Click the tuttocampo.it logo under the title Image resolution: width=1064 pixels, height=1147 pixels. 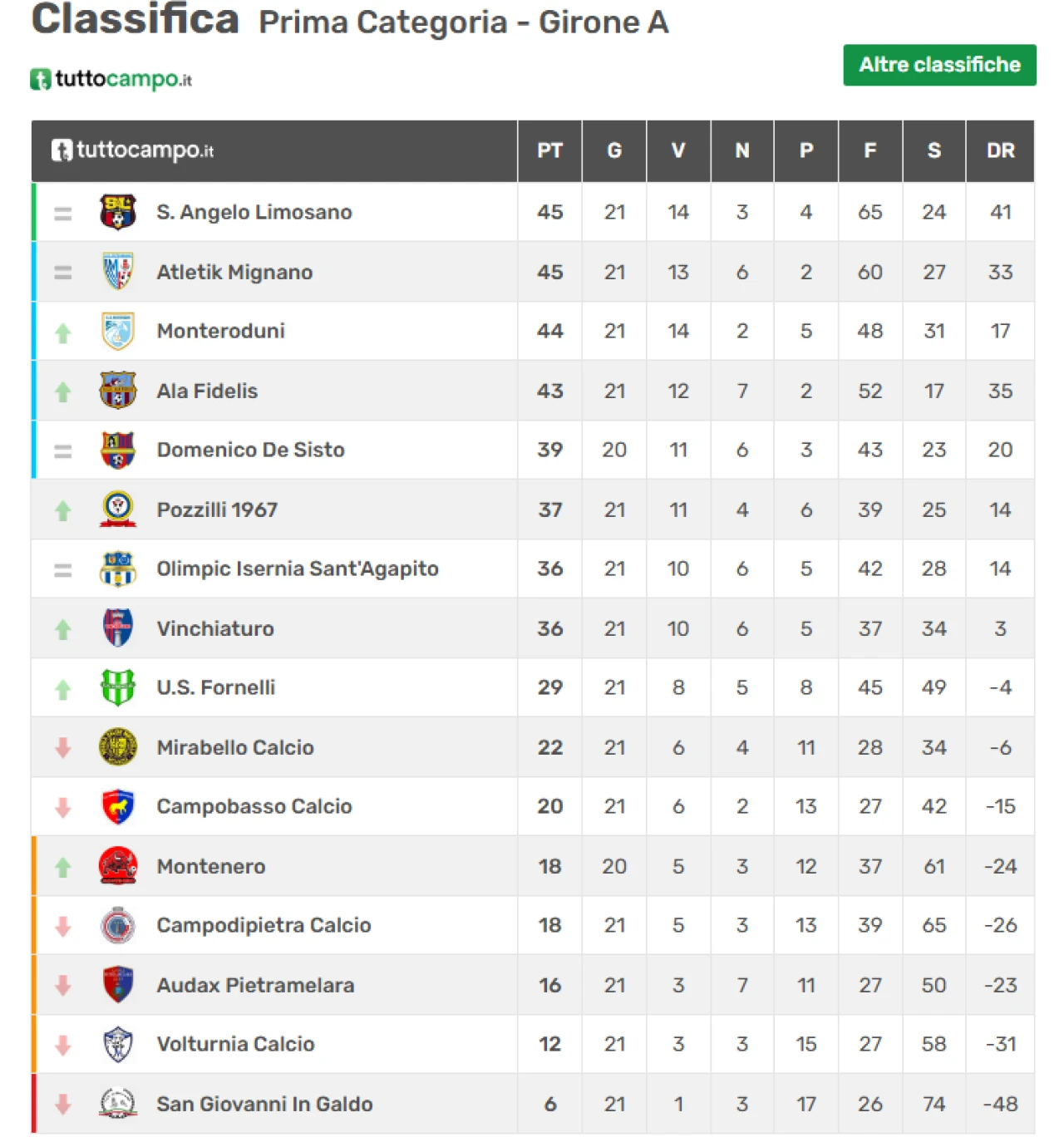(111, 79)
